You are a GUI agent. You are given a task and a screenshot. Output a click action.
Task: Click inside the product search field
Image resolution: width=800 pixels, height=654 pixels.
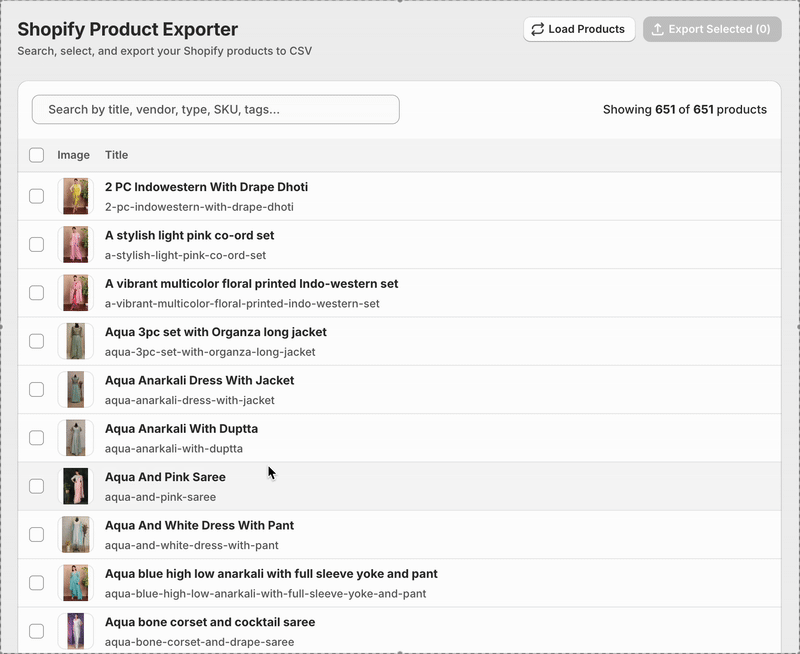218,109
